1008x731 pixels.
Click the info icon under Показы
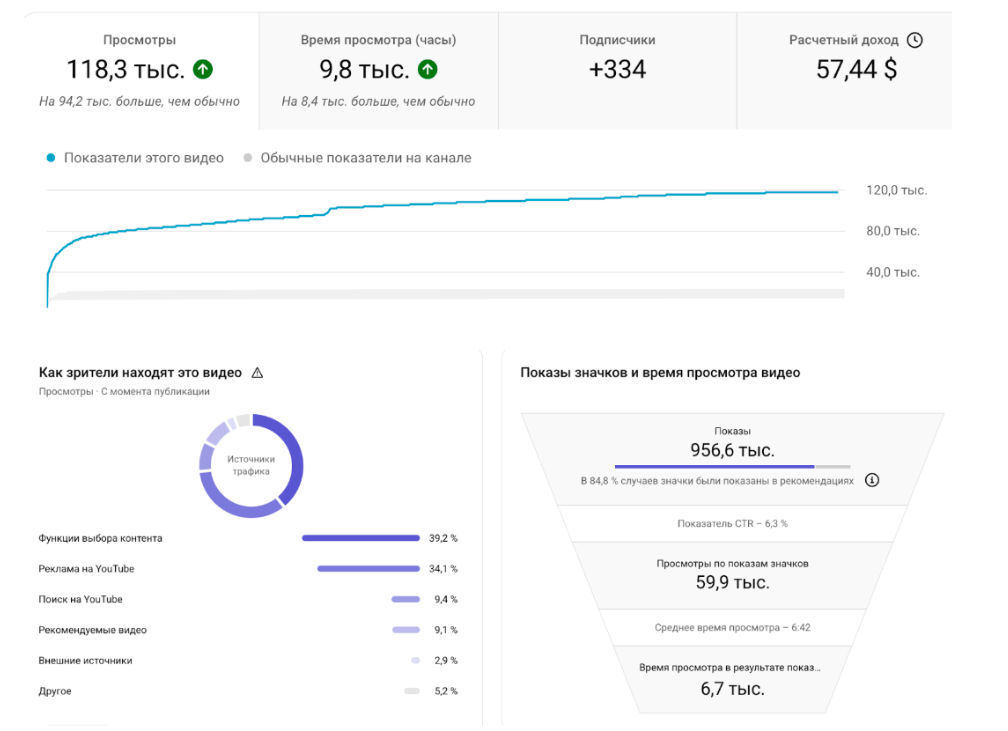(872, 480)
